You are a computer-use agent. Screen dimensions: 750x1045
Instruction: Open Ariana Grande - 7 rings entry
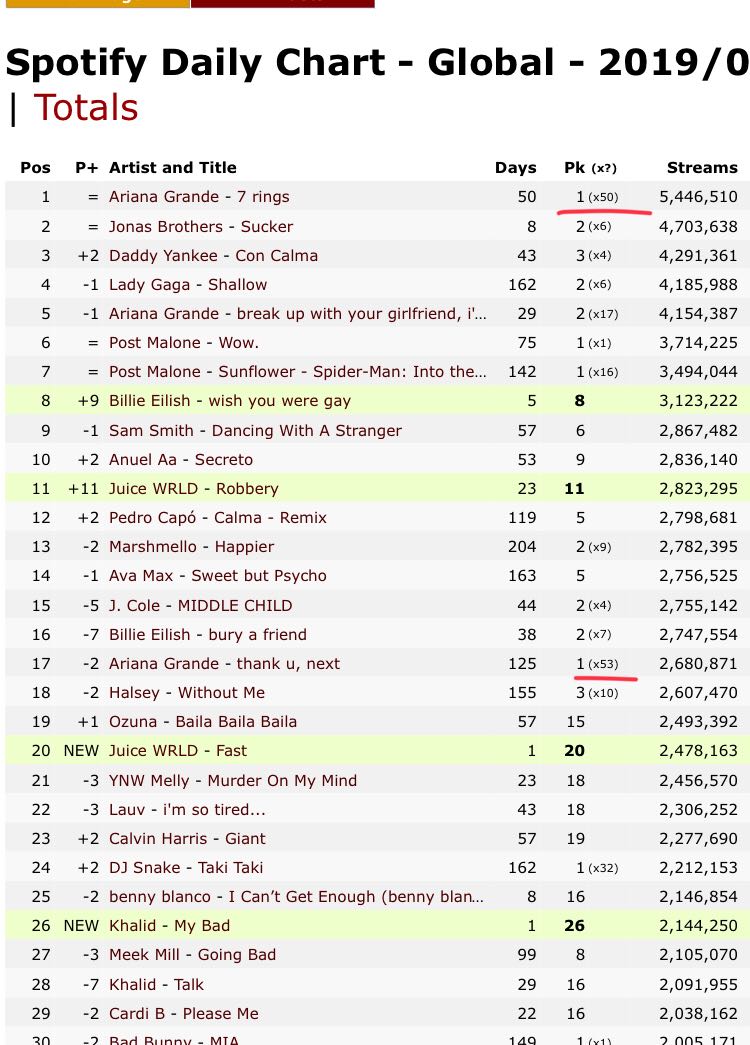(x=199, y=197)
